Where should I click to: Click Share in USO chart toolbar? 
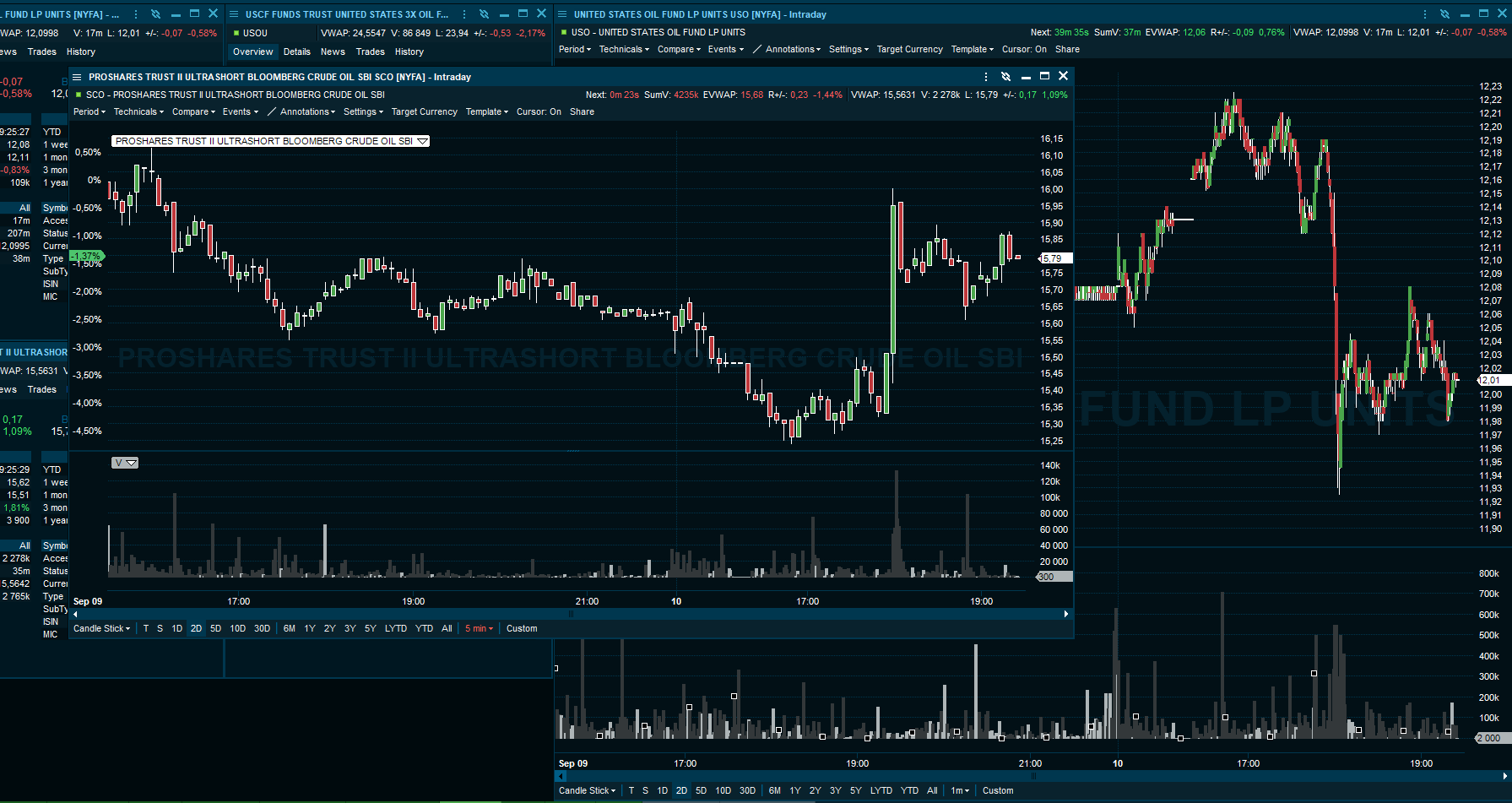[1067, 49]
